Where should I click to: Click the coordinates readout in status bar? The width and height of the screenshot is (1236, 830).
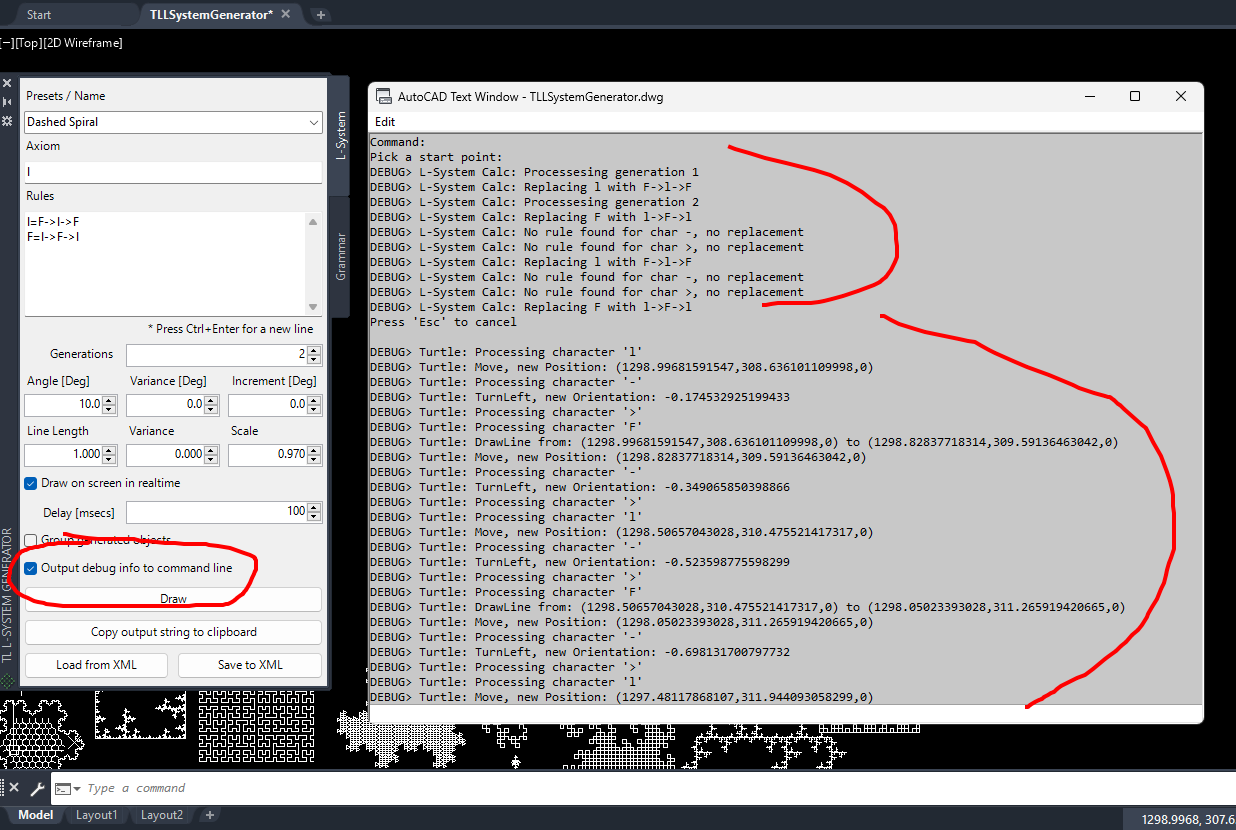pyautogui.click(x=1188, y=820)
